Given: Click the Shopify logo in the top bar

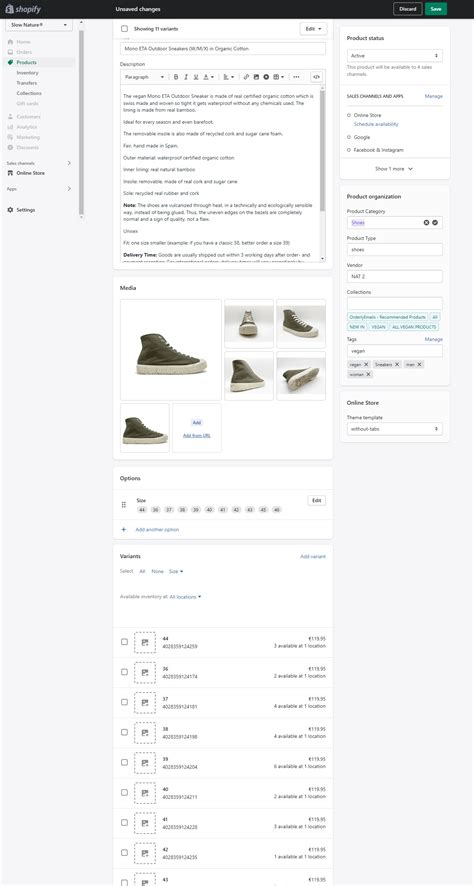Looking at the screenshot, I should (23, 9).
